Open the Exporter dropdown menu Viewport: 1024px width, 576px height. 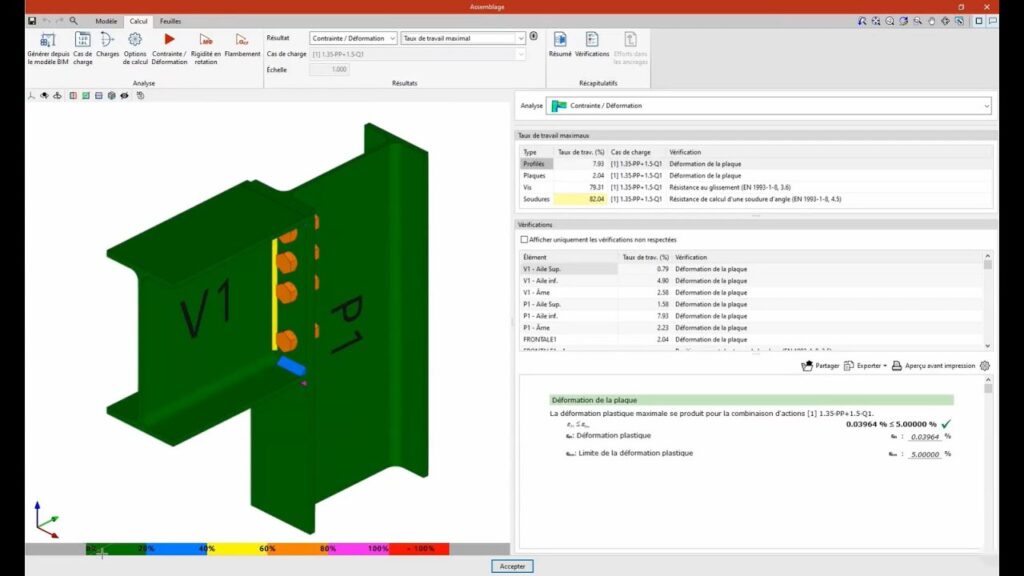[865, 366]
